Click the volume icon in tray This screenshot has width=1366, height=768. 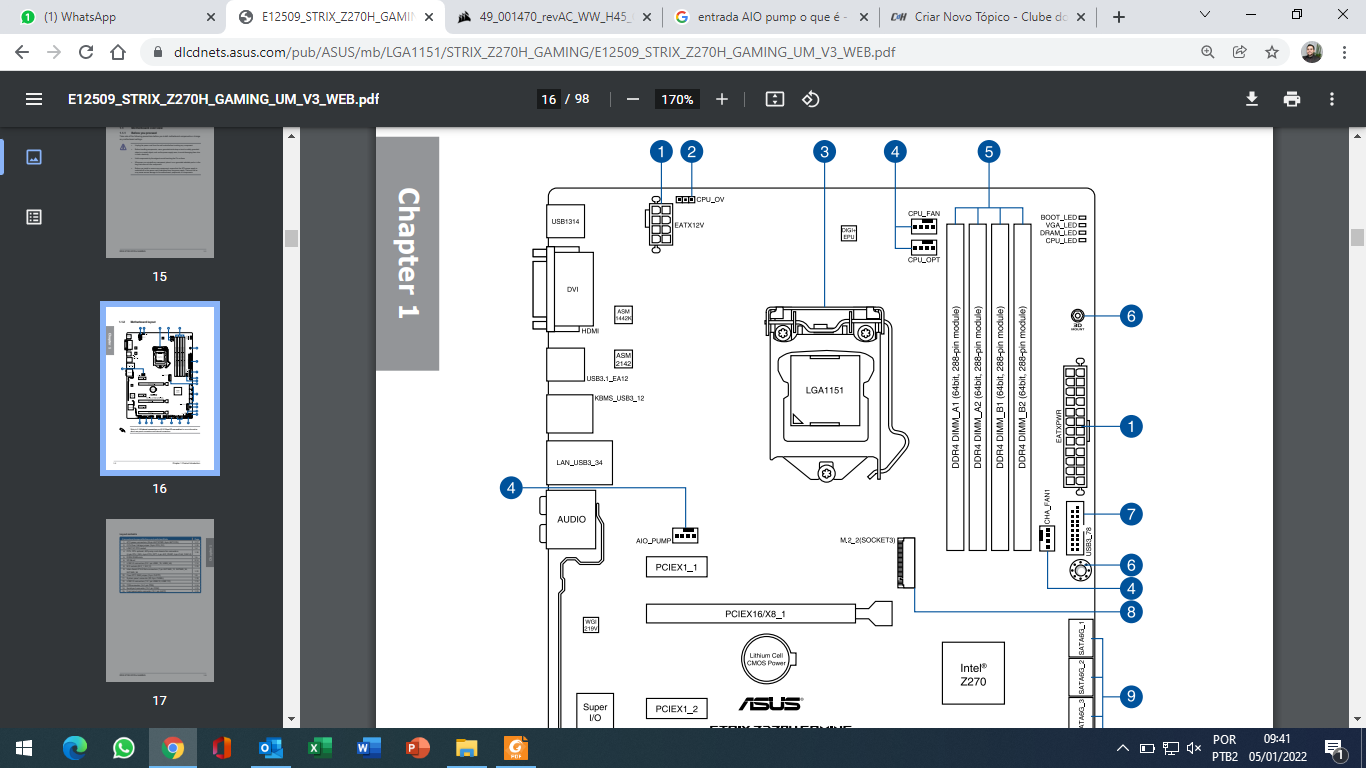[x=1193, y=748]
